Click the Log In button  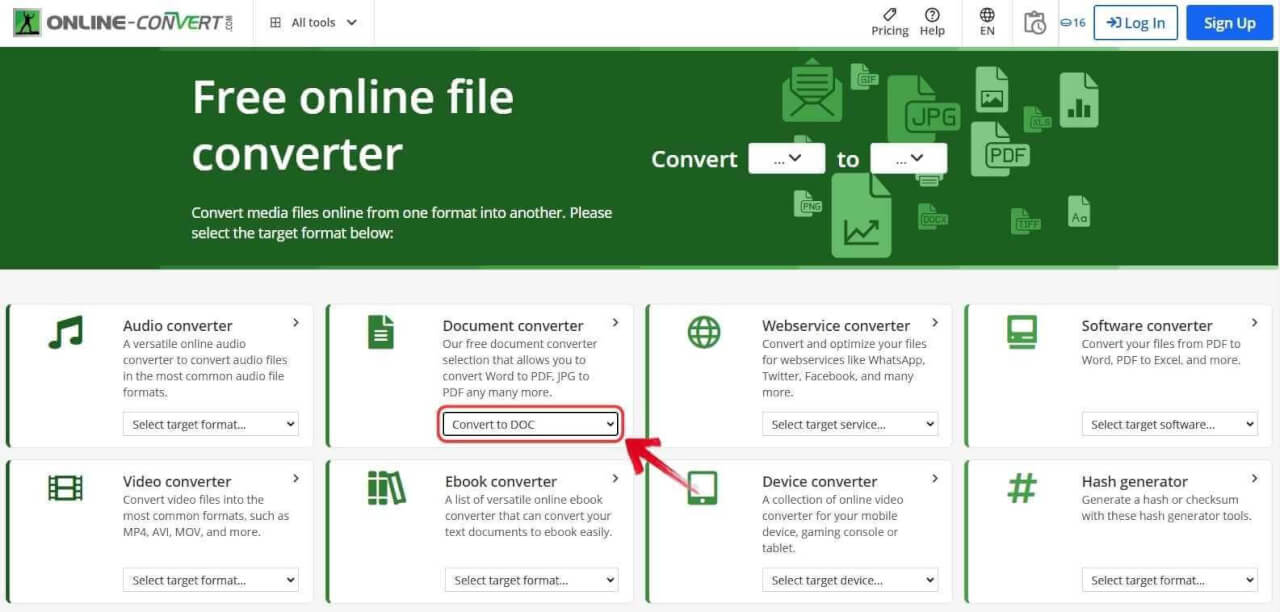point(1135,22)
